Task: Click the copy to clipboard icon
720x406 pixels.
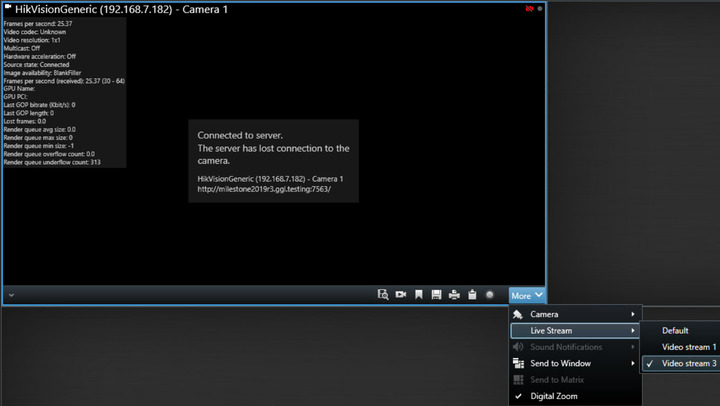Action: [471, 295]
